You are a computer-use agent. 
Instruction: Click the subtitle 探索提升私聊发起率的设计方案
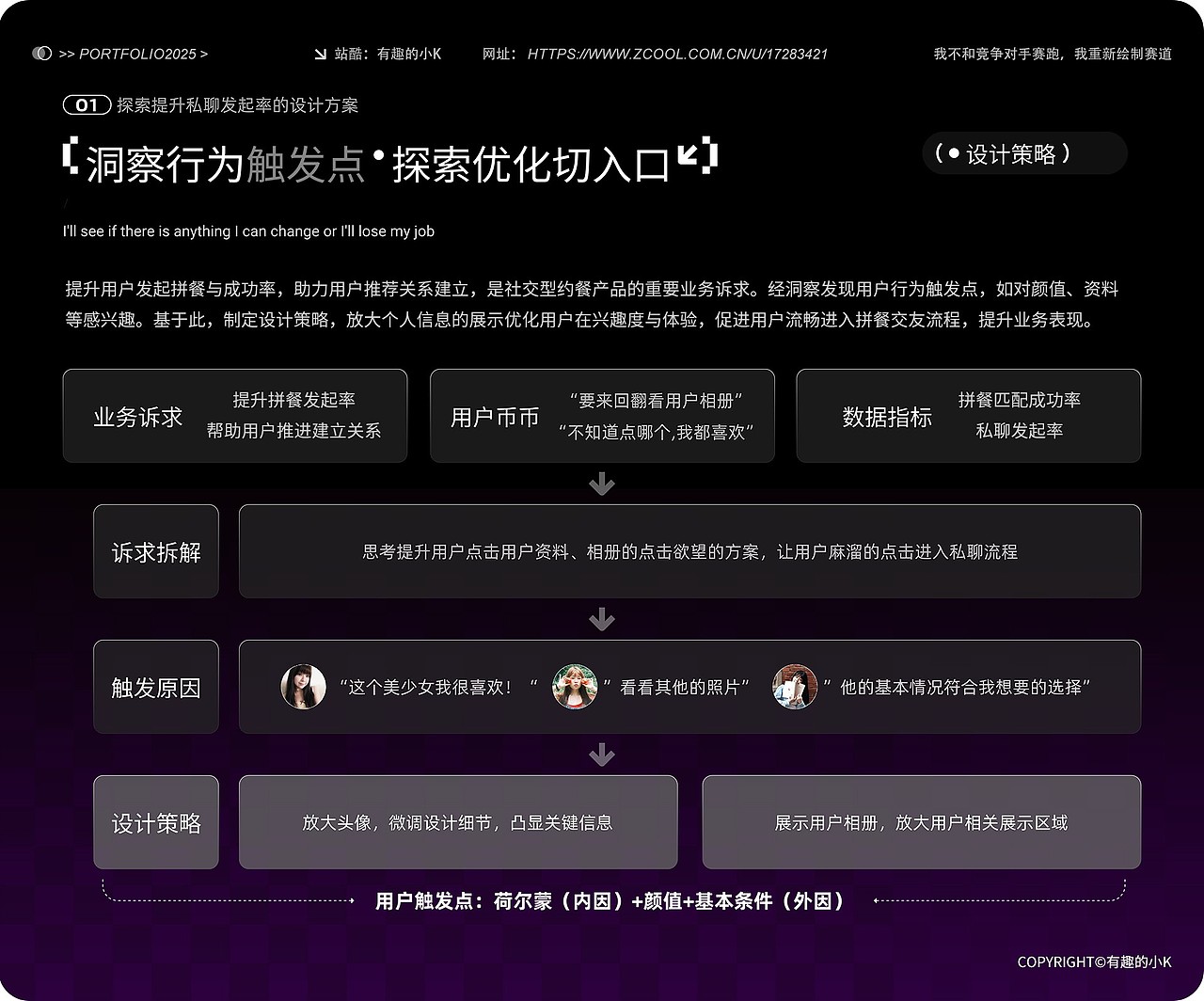(x=238, y=105)
